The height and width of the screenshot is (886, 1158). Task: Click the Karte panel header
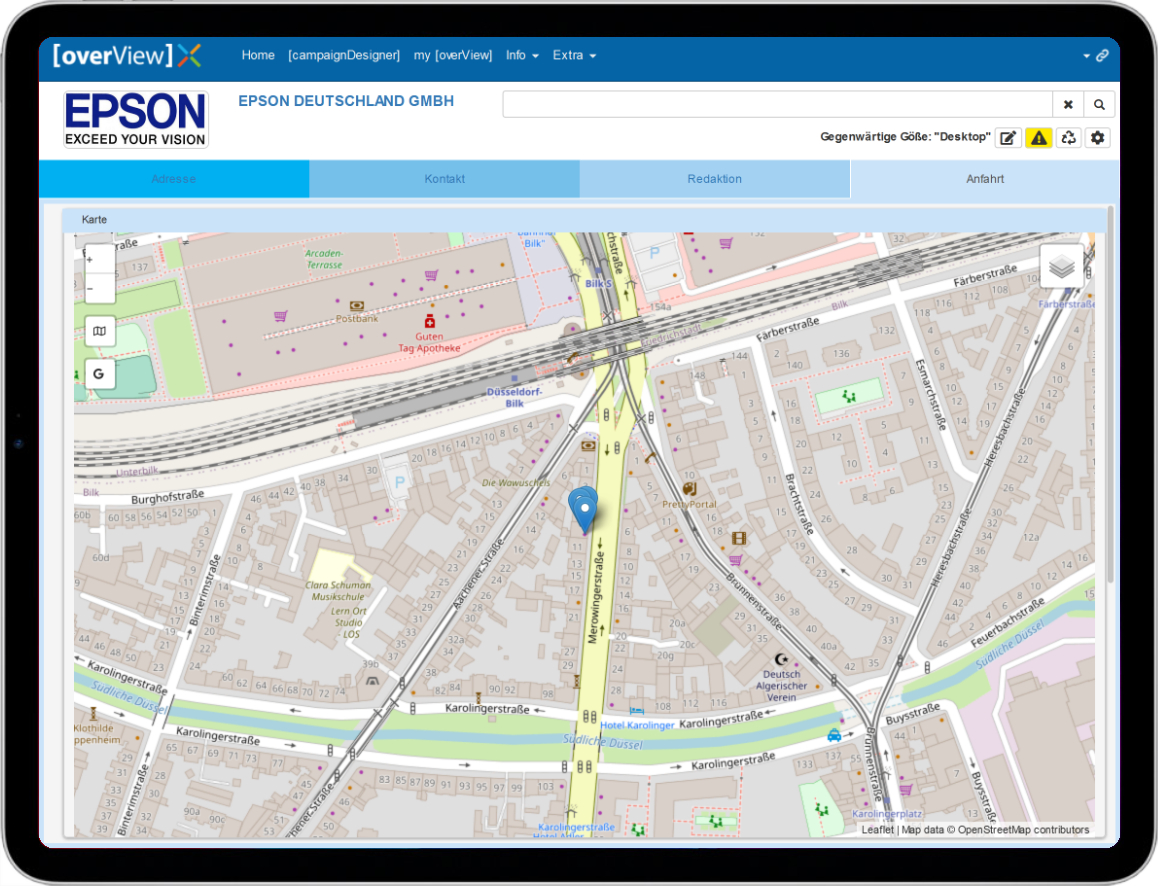coord(584,220)
